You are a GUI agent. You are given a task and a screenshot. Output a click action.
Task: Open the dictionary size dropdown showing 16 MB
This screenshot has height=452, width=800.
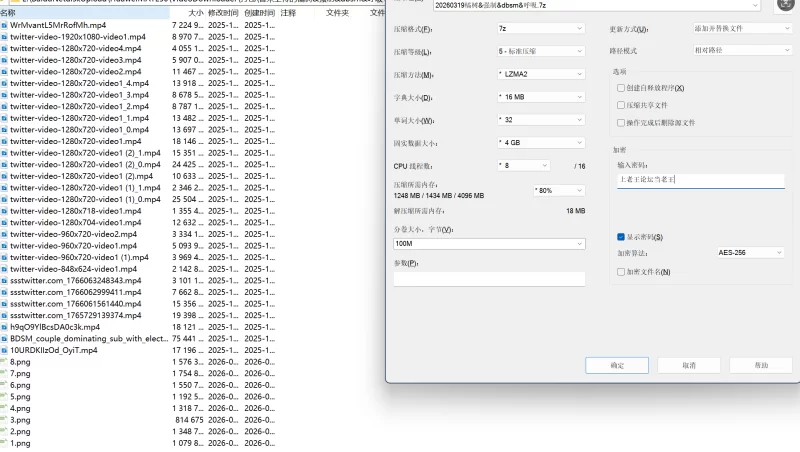tap(541, 97)
